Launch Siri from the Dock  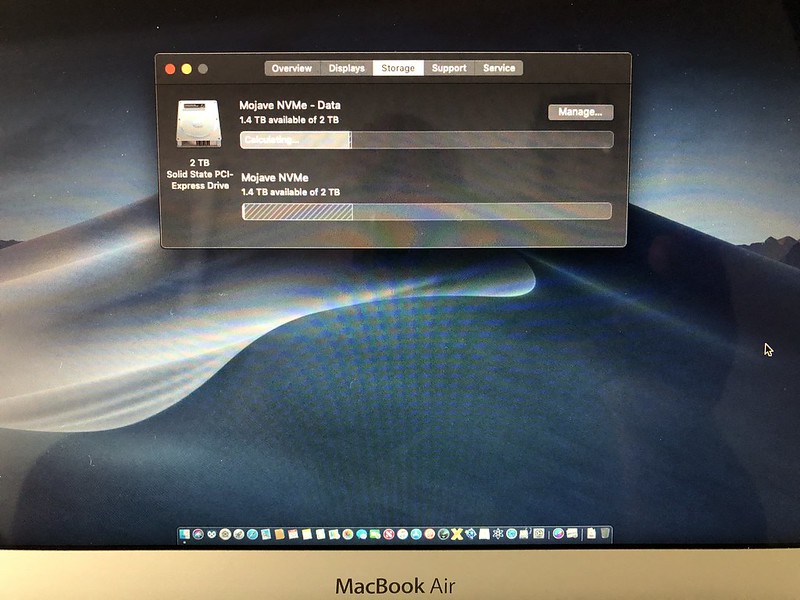[198, 534]
